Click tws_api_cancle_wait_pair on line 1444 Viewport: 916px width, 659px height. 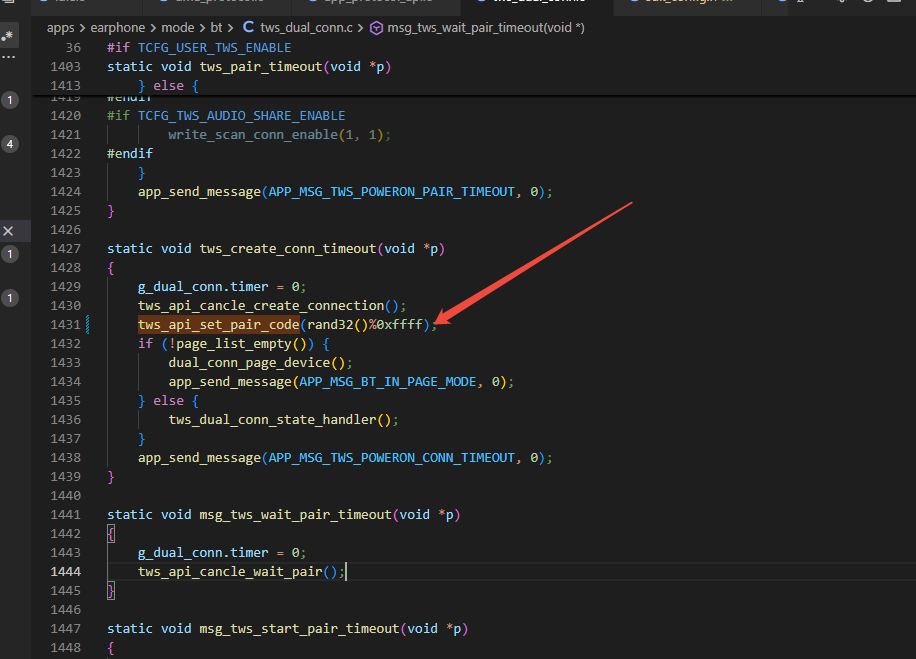(x=230, y=571)
